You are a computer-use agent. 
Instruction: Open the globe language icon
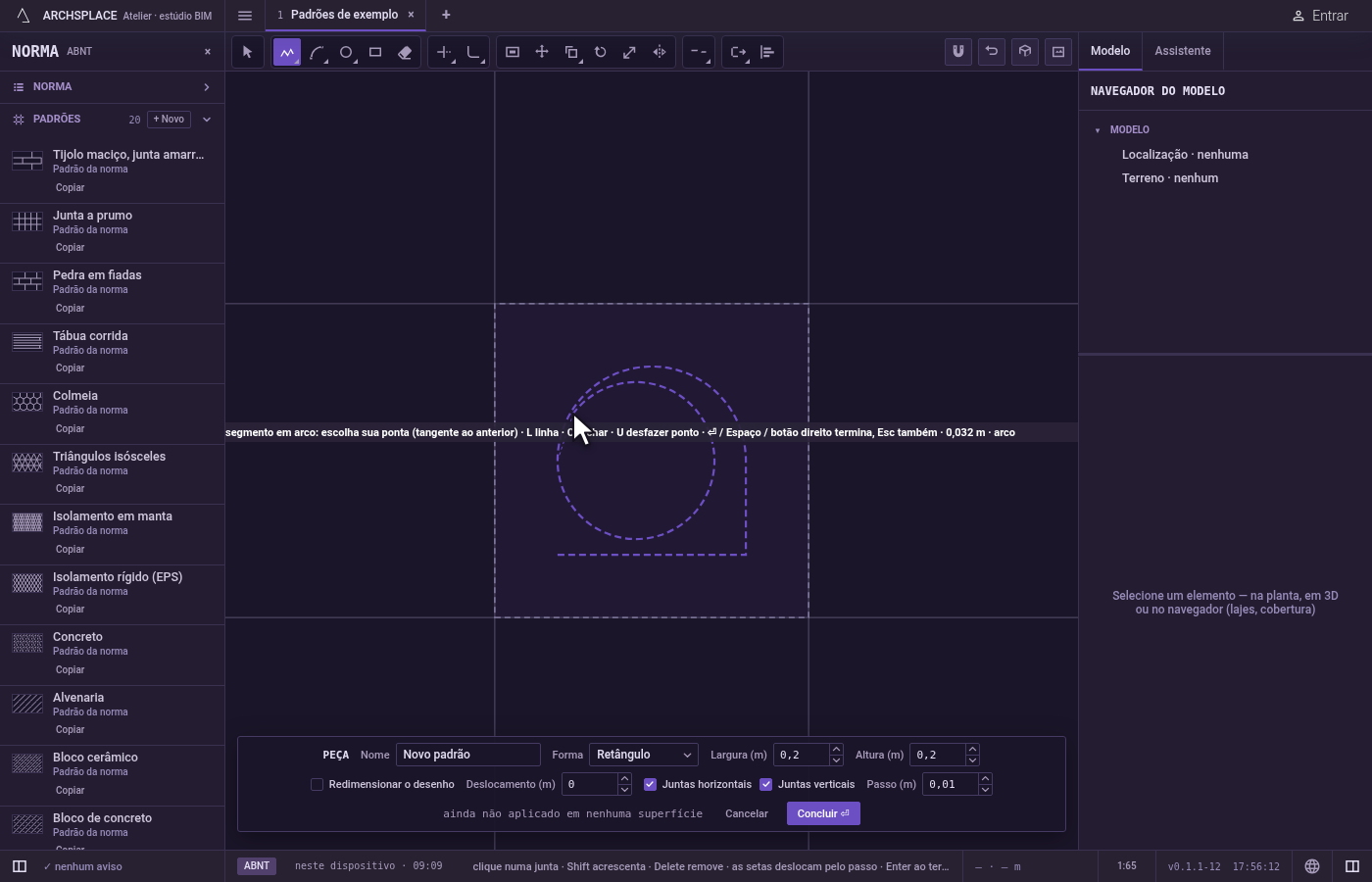point(1312,866)
